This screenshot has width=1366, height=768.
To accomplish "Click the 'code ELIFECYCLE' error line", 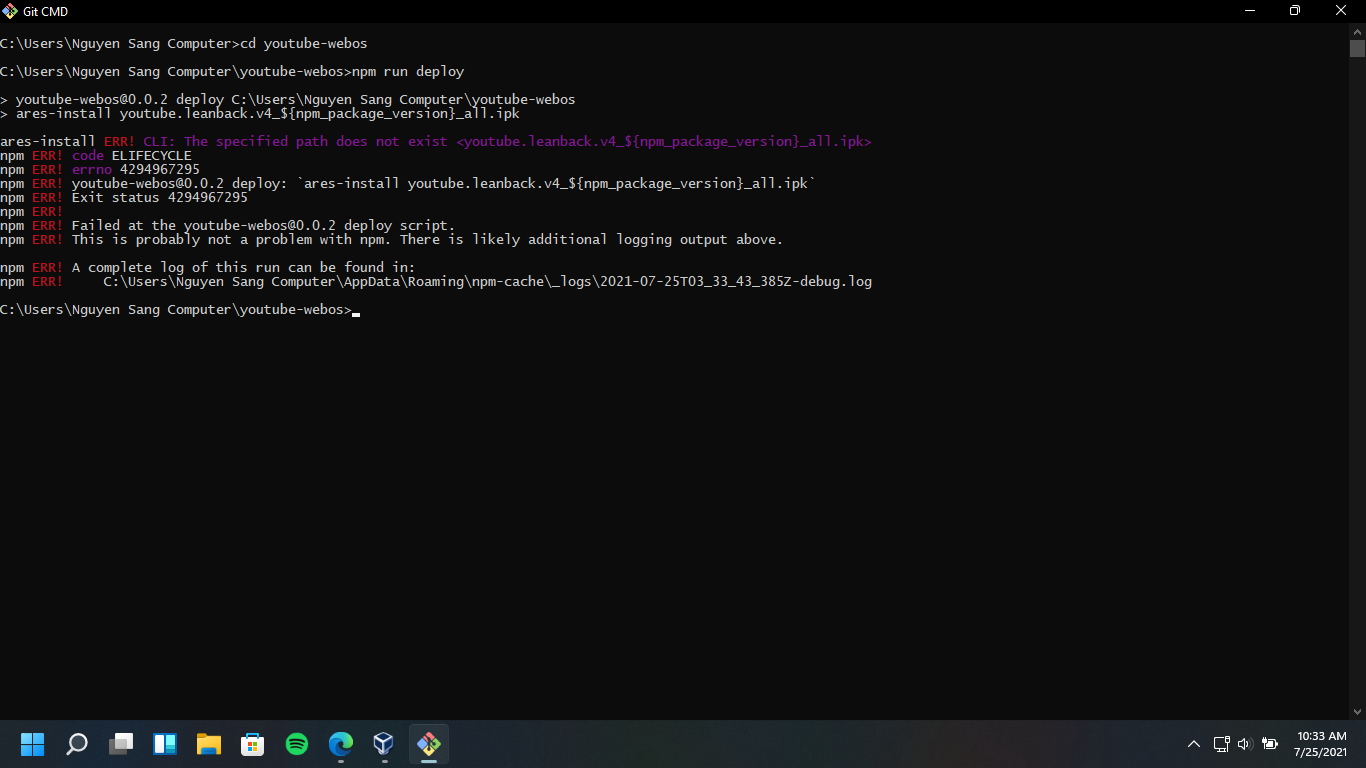I will [96, 156].
